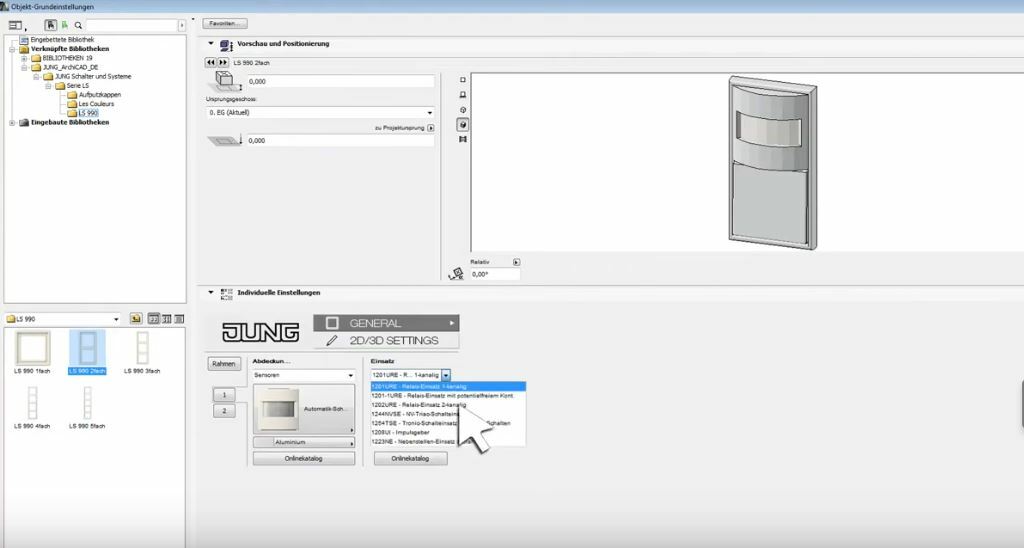
Task: Select the Aufputzkappen folder
Action: (99, 95)
